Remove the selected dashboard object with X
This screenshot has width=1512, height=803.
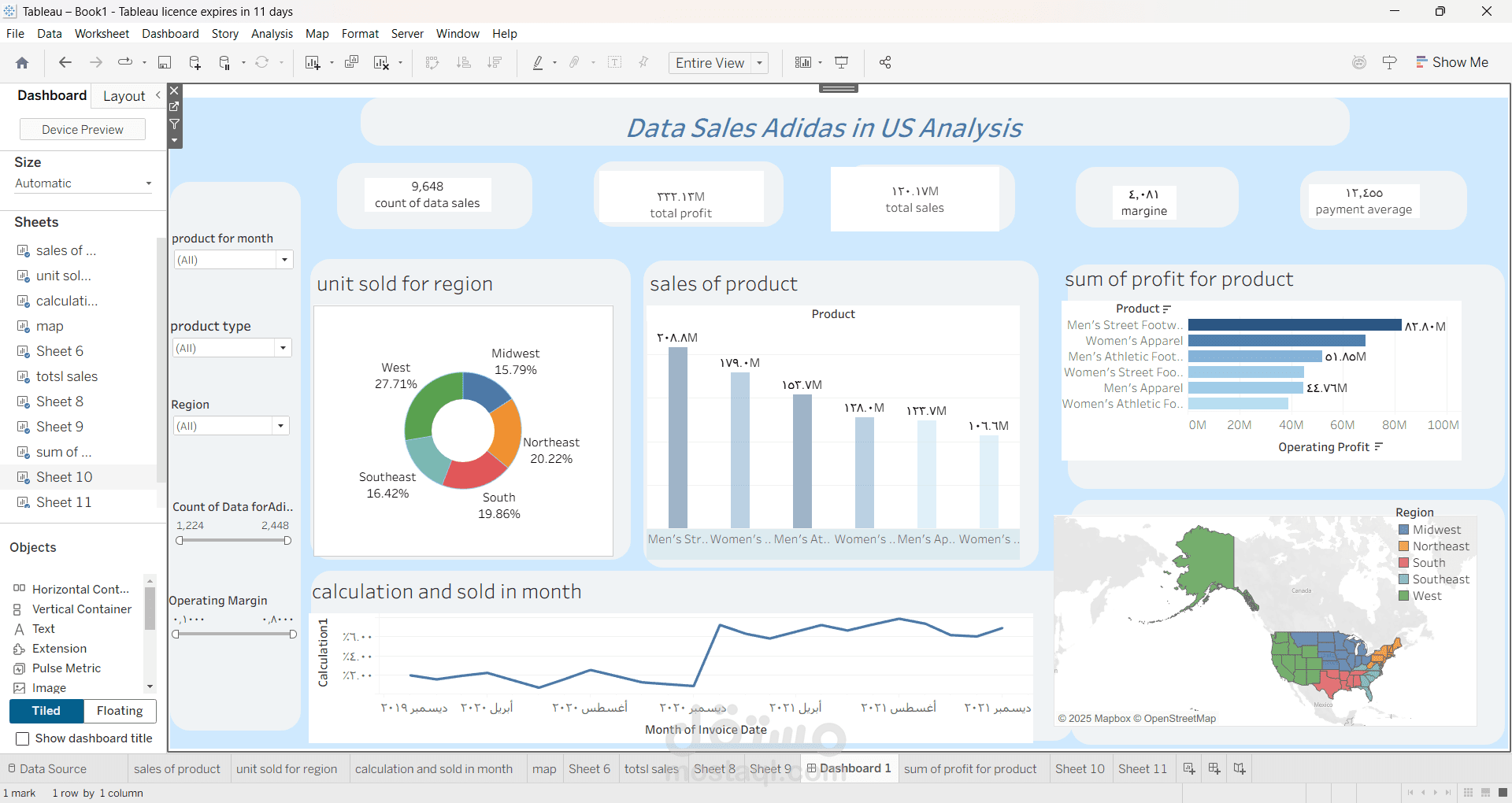175,91
